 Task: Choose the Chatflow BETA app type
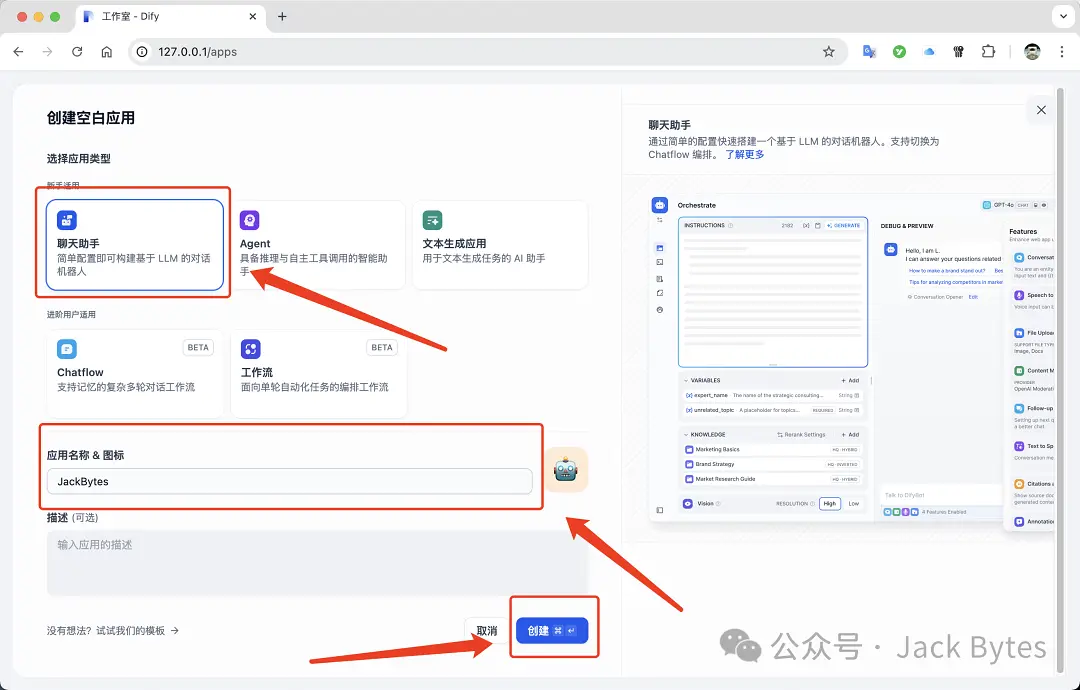click(x=134, y=373)
